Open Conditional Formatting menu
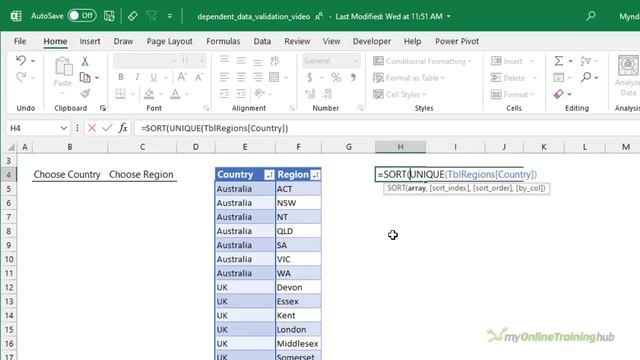 422,61
